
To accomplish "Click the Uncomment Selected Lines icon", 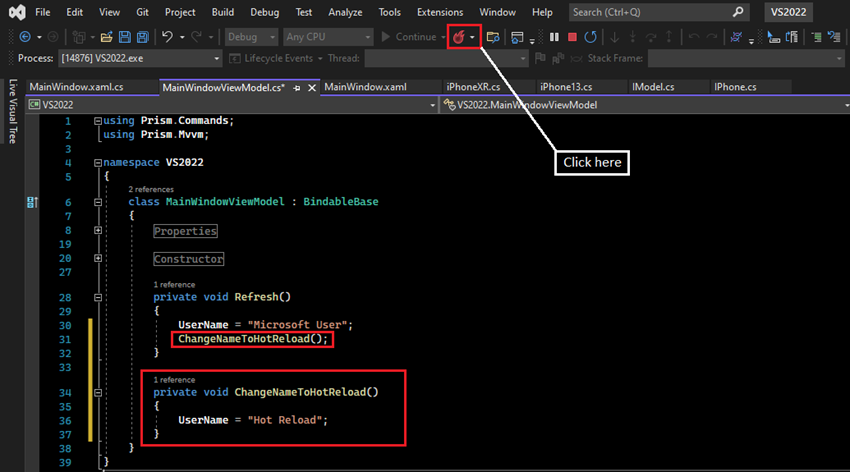I will click(834, 37).
